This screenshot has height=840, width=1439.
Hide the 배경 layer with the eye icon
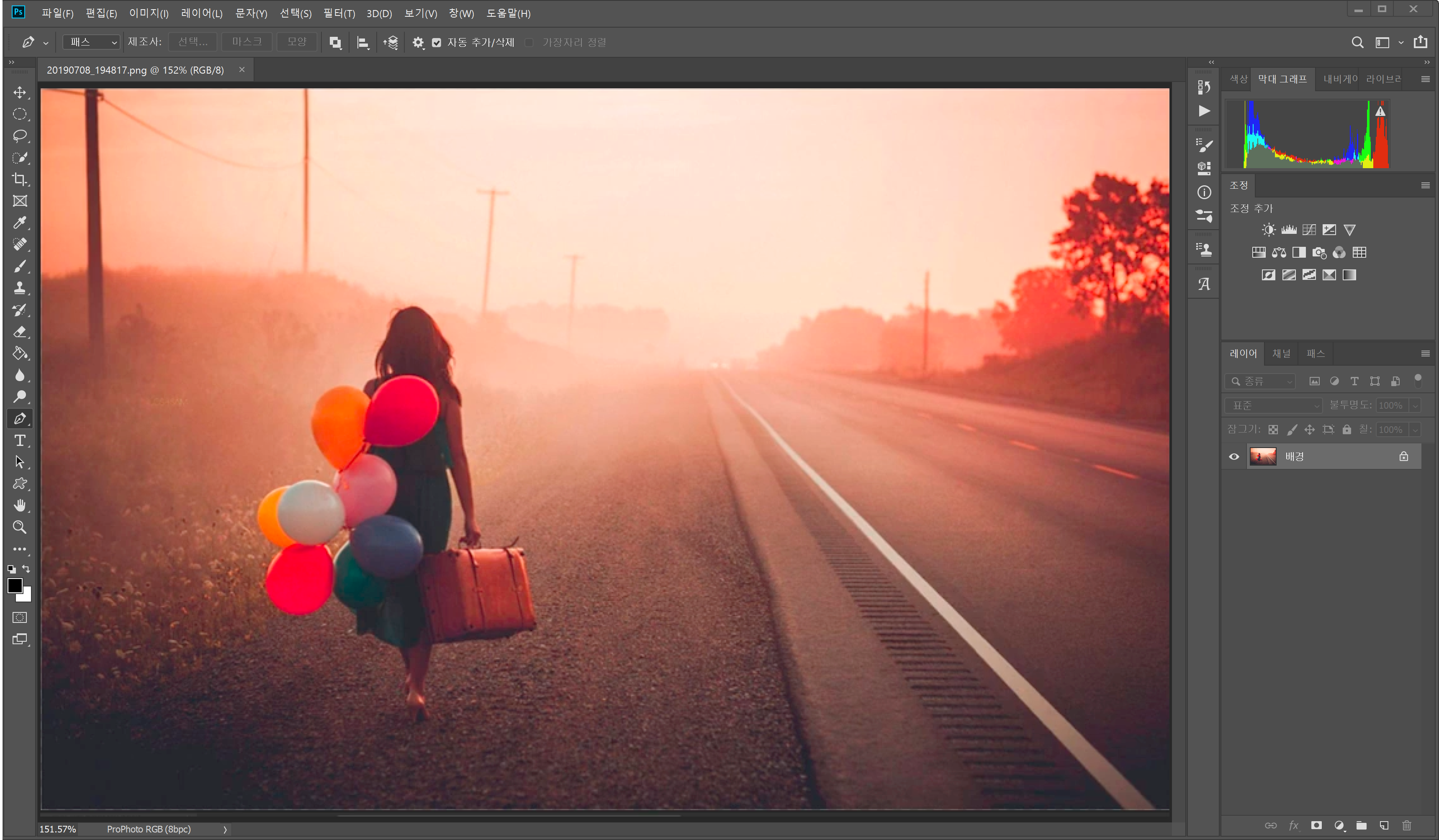(1234, 456)
